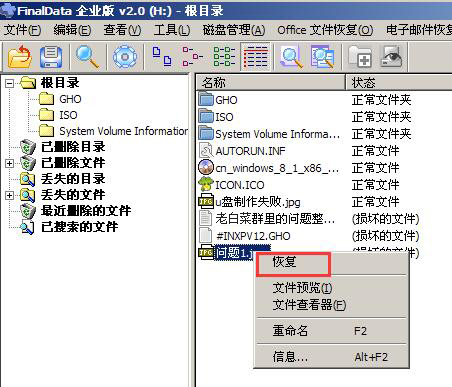Image resolution: width=452 pixels, height=387 pixels.
Task: Sort by the 名称 column header
Action: point(270,82)
